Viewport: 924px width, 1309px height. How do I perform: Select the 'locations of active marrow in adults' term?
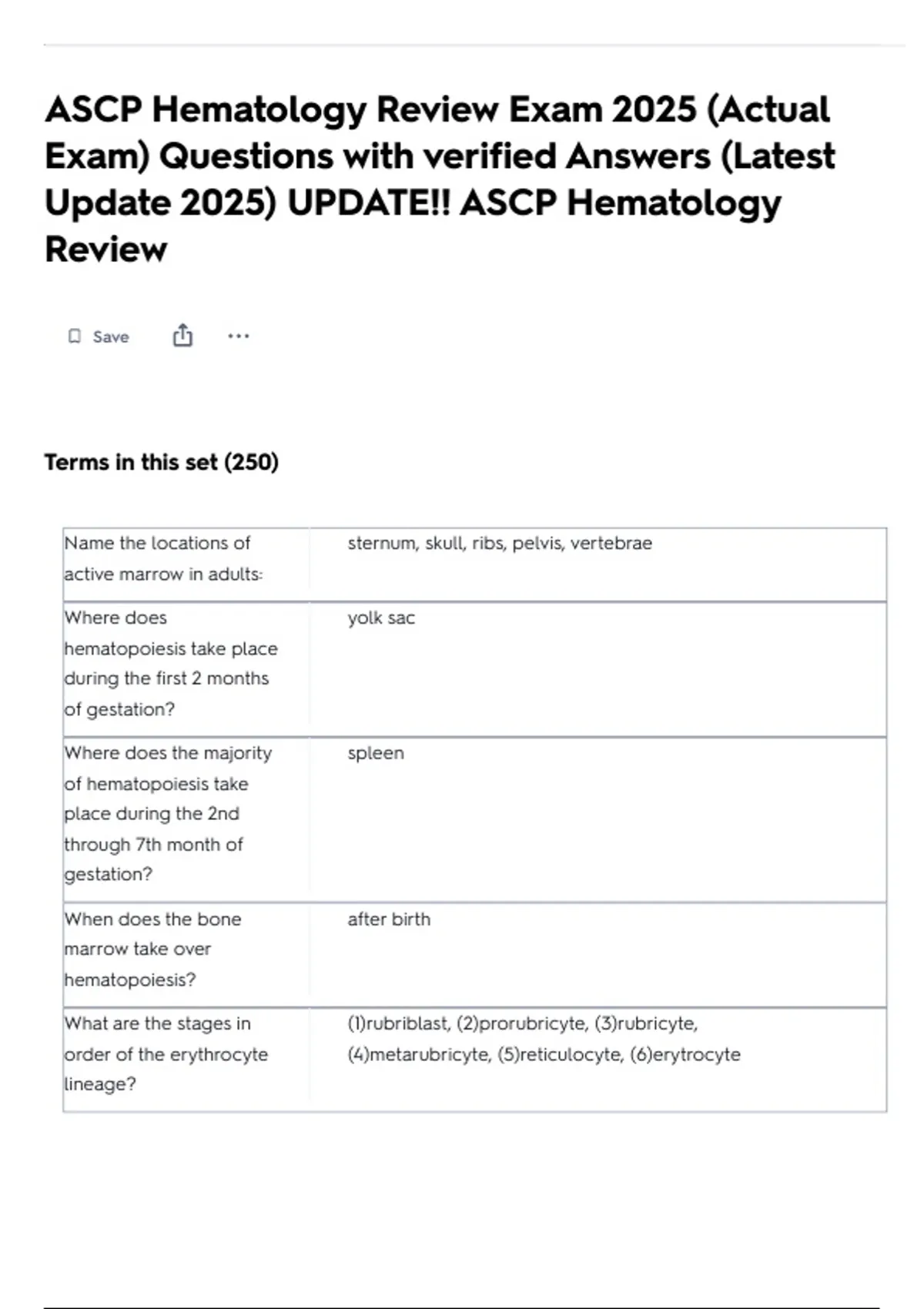(163, 558)
